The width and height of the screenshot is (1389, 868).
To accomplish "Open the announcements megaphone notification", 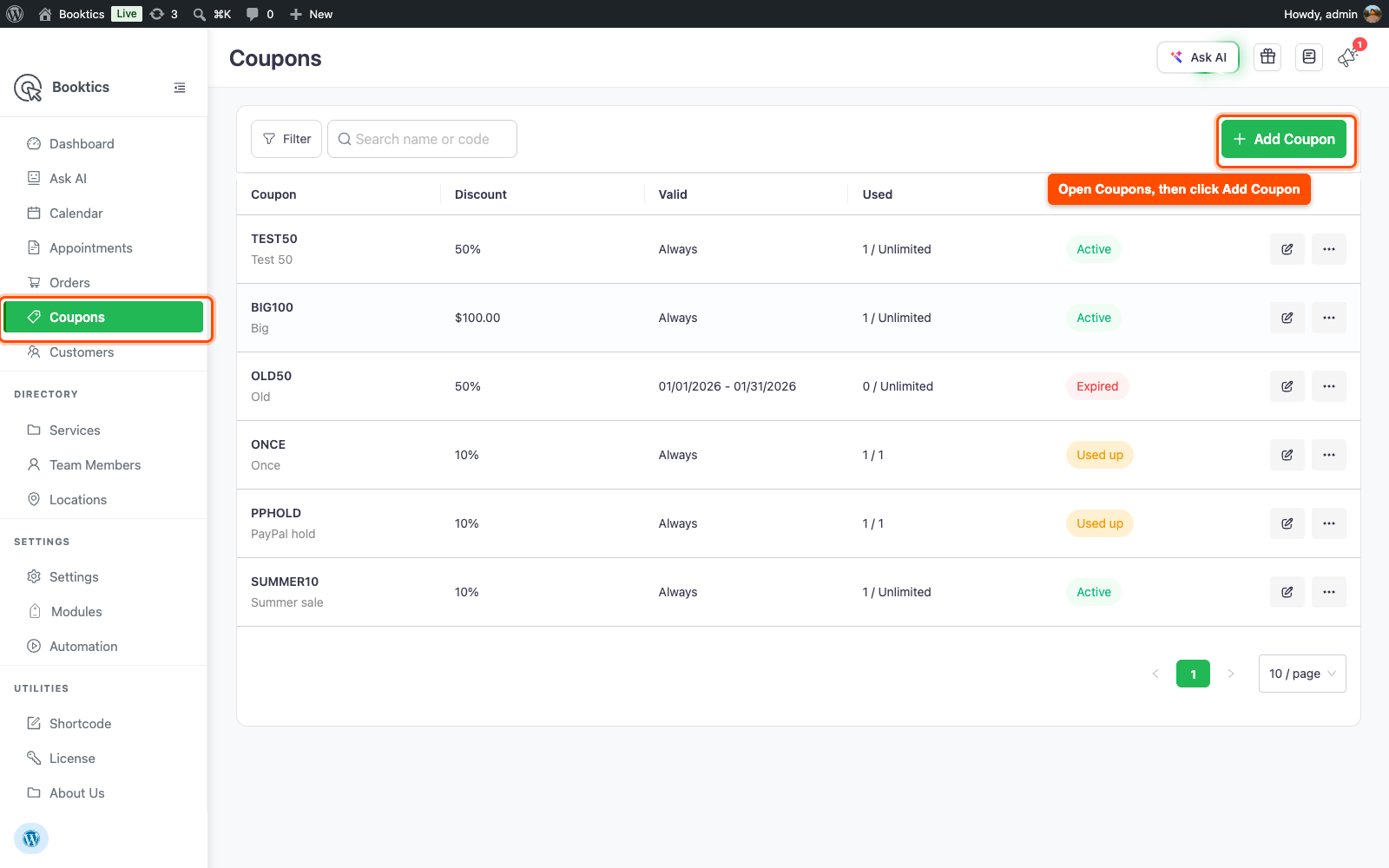I will pos(1348,57).
